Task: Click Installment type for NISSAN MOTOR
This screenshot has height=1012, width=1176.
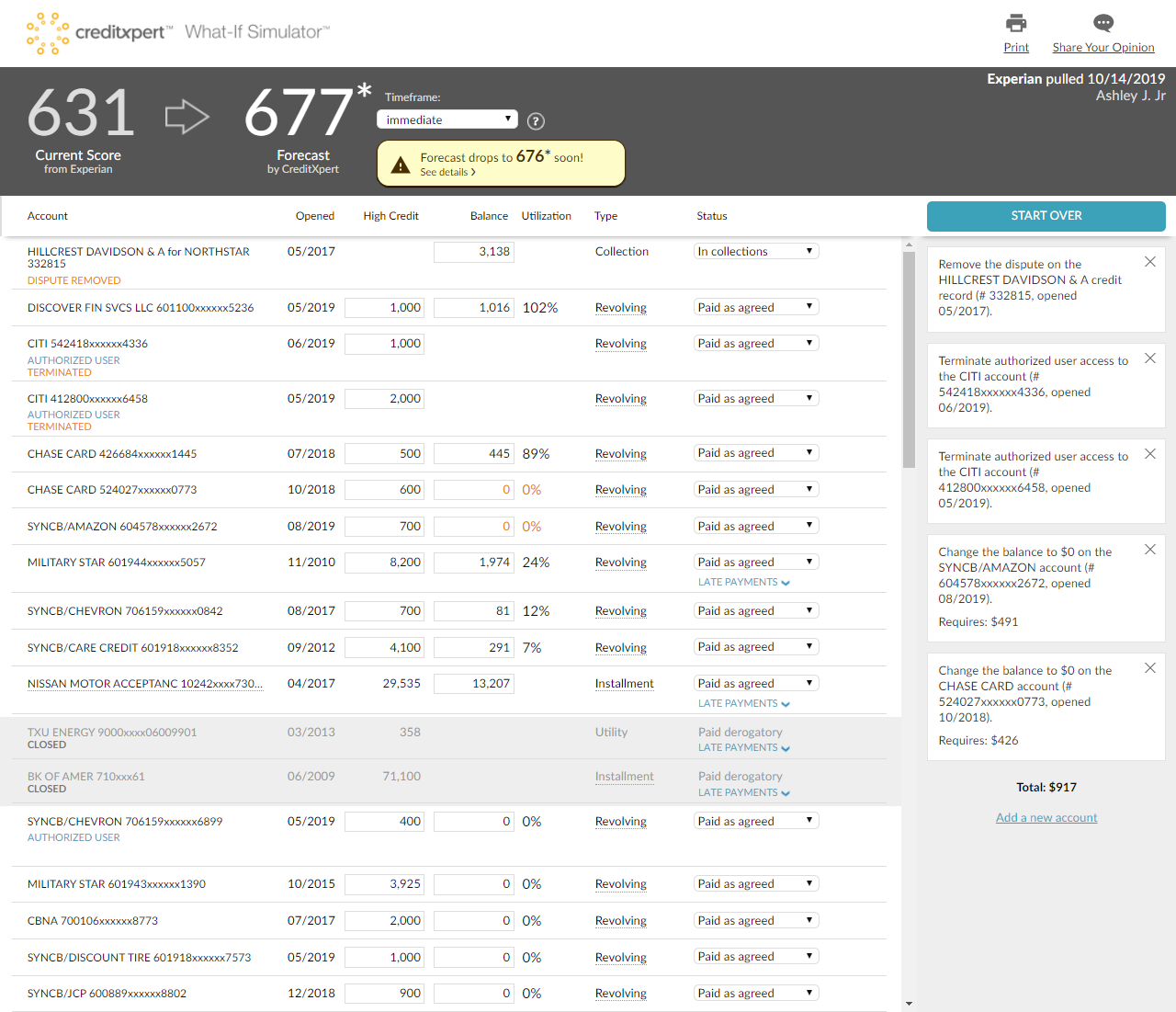Action: click(625, 684)
